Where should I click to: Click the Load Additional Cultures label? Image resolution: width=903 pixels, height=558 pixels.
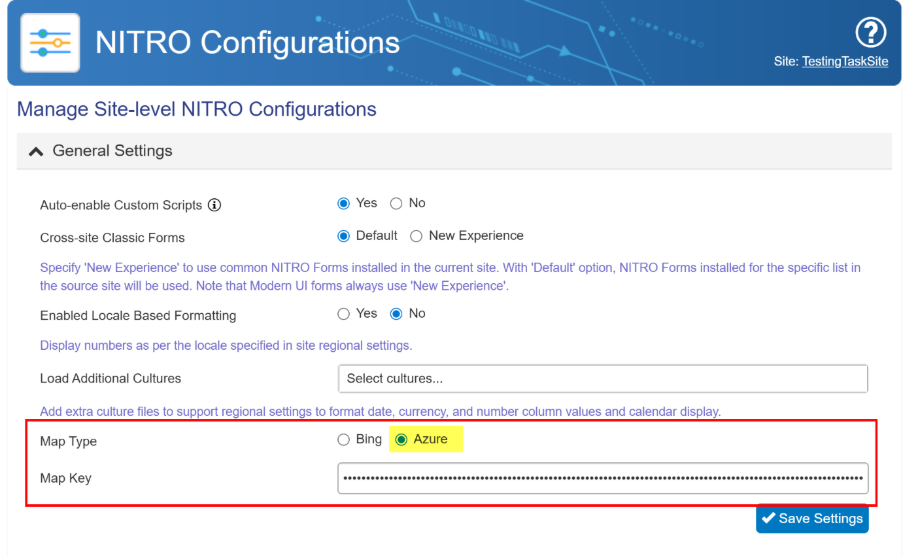click(x=110, y=379)
